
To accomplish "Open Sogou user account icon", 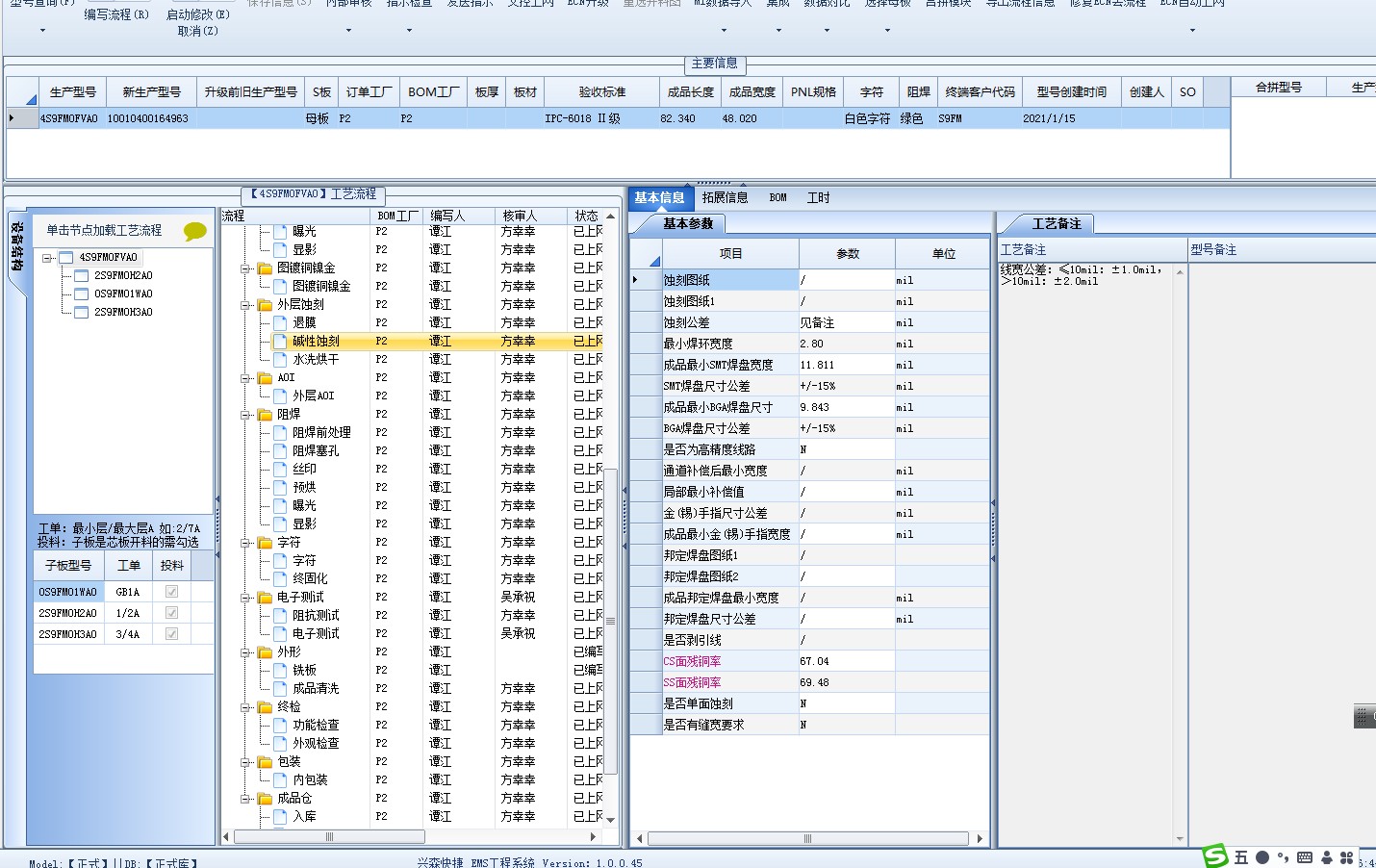I will click(1327, 857).
